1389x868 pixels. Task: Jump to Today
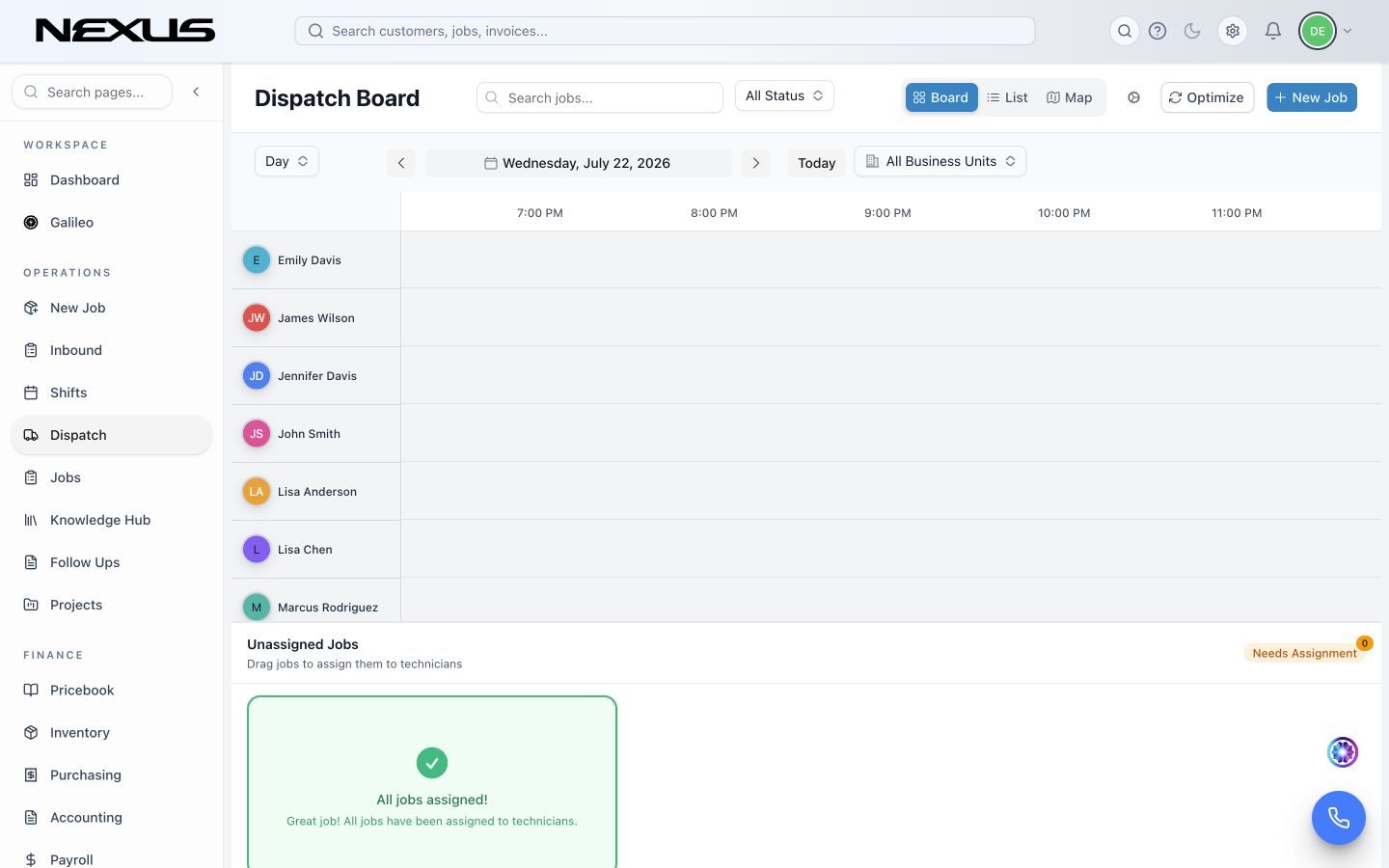tap(817, 163)
